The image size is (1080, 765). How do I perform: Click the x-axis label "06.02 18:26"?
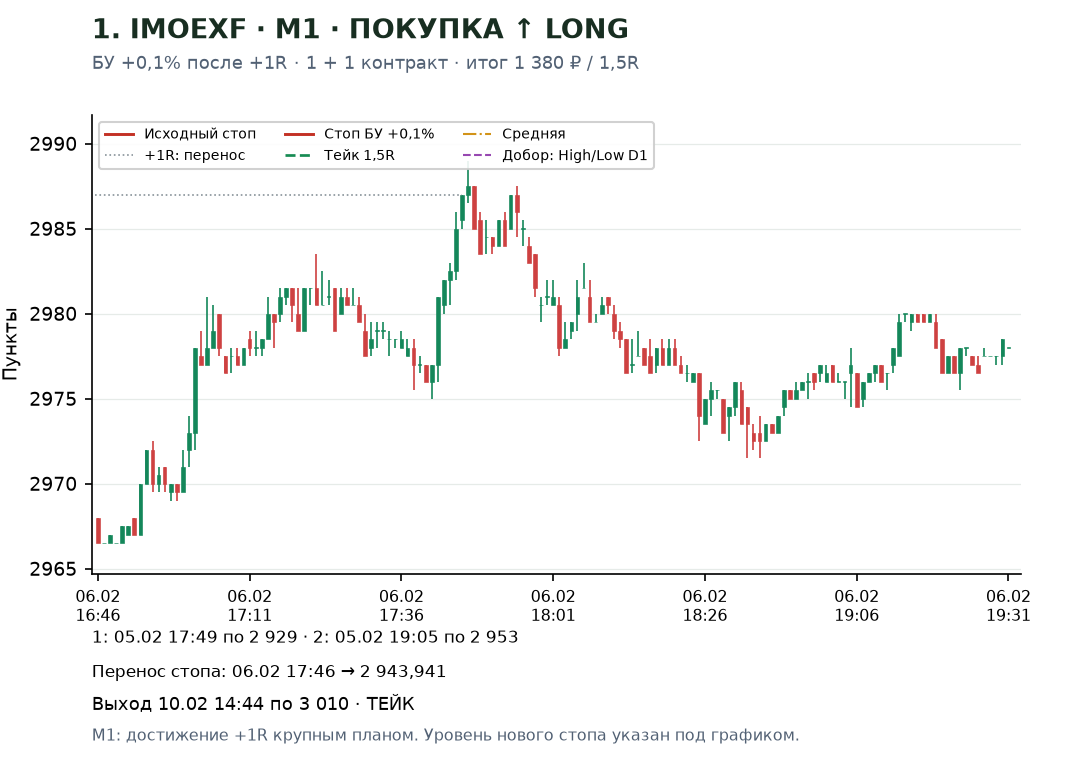click(705, 606)
